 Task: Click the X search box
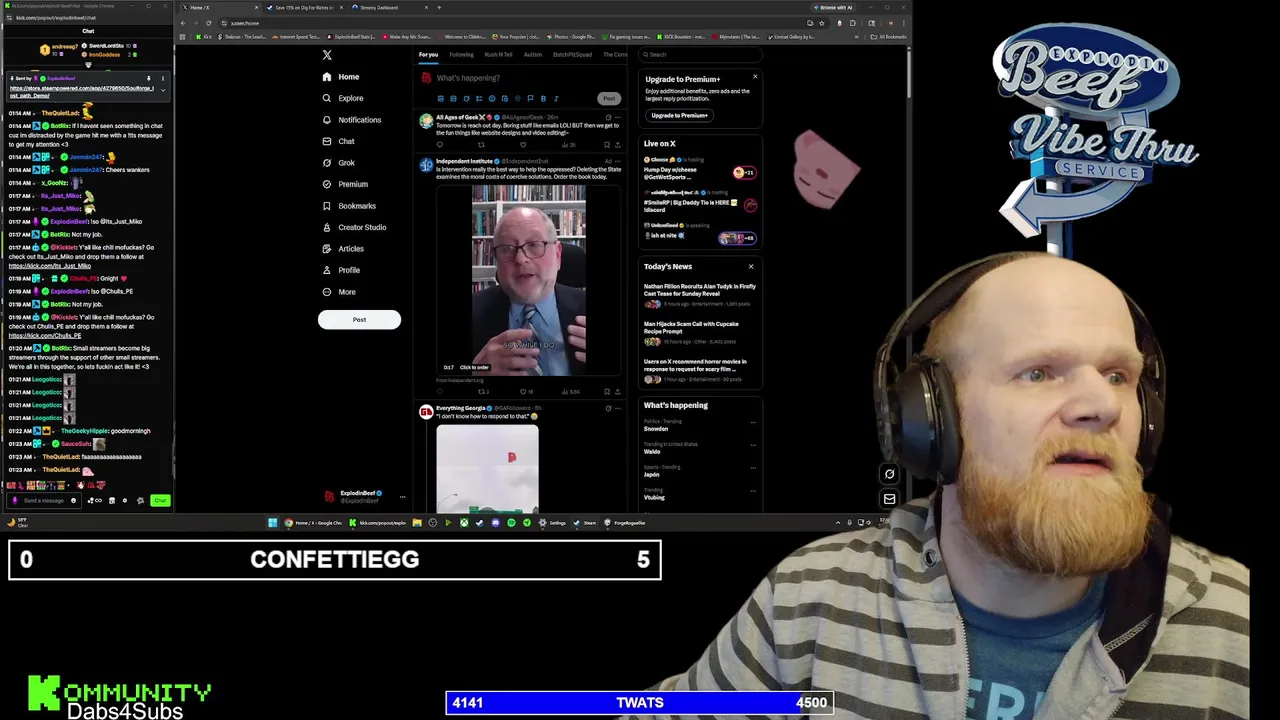(700, 55)
